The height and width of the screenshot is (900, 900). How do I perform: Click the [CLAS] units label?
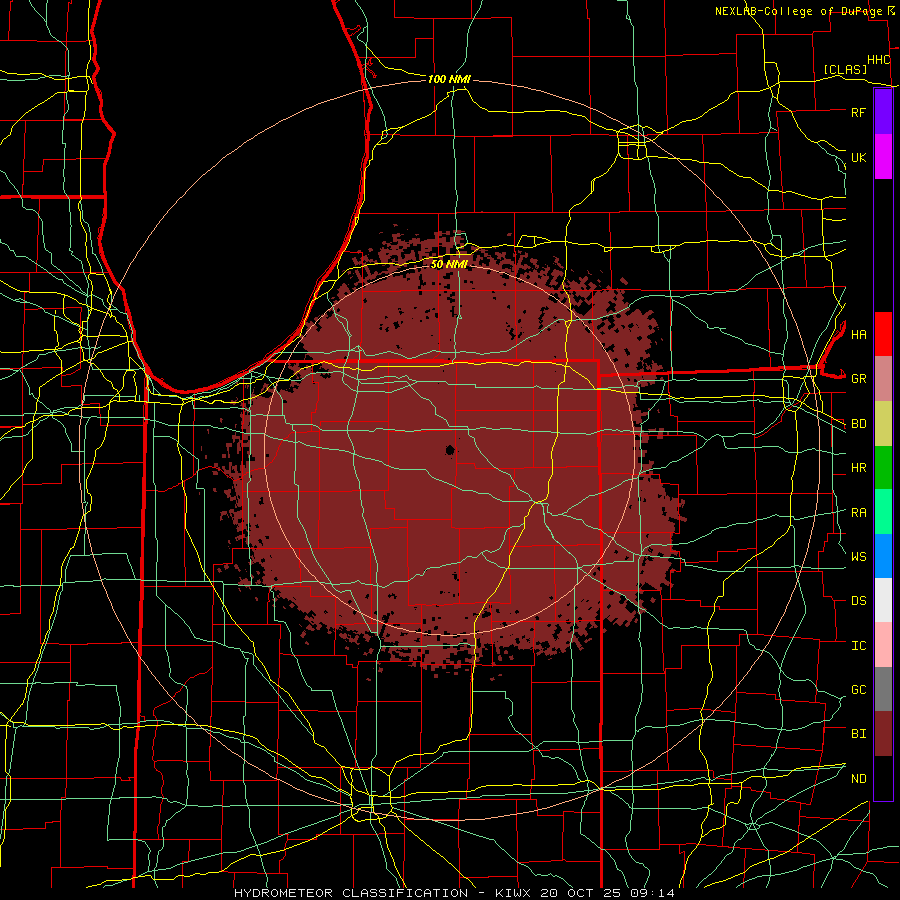click(x=845, y=70)
